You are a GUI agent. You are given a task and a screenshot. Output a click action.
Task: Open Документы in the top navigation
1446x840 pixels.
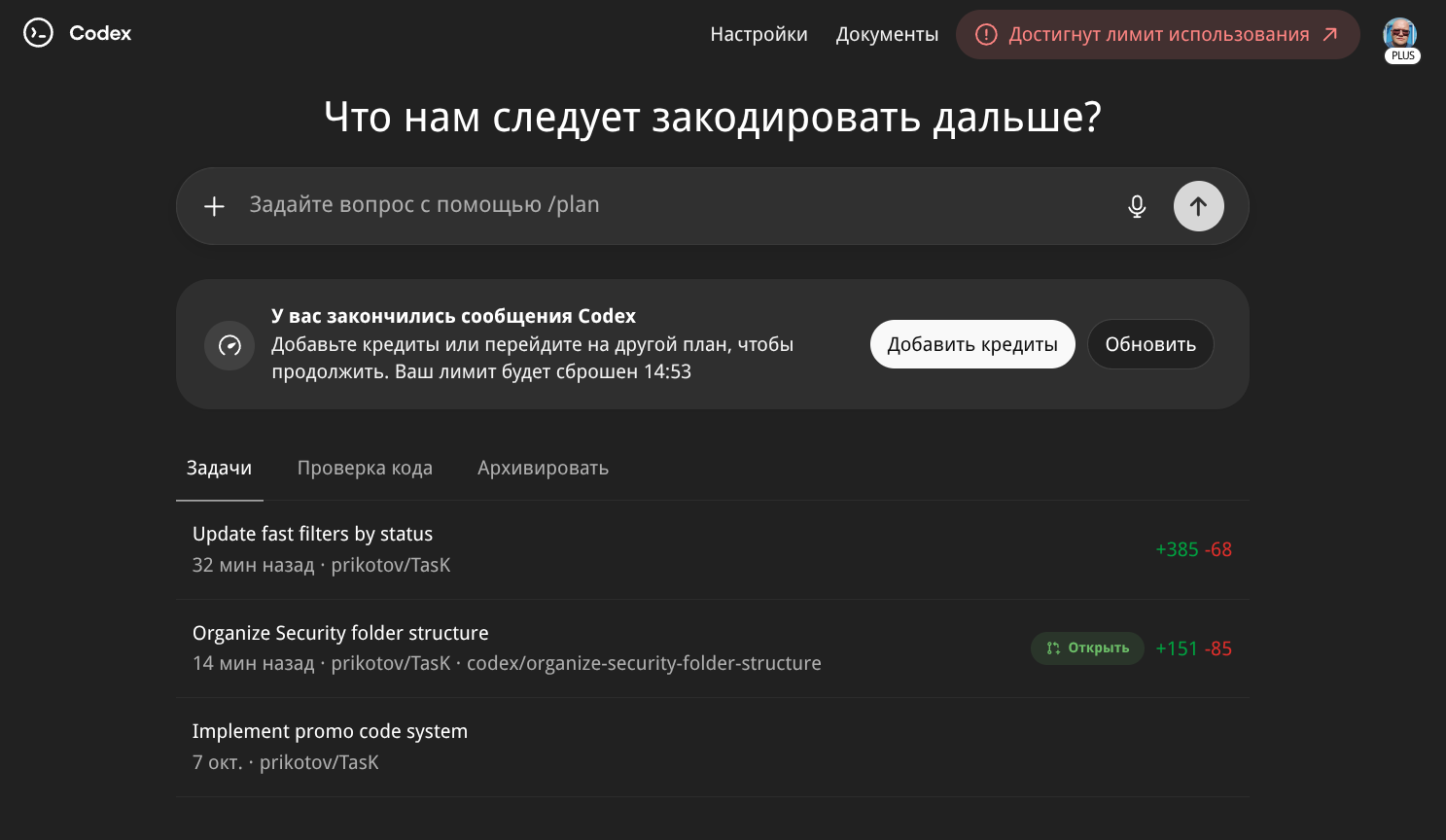coord(887,35)
